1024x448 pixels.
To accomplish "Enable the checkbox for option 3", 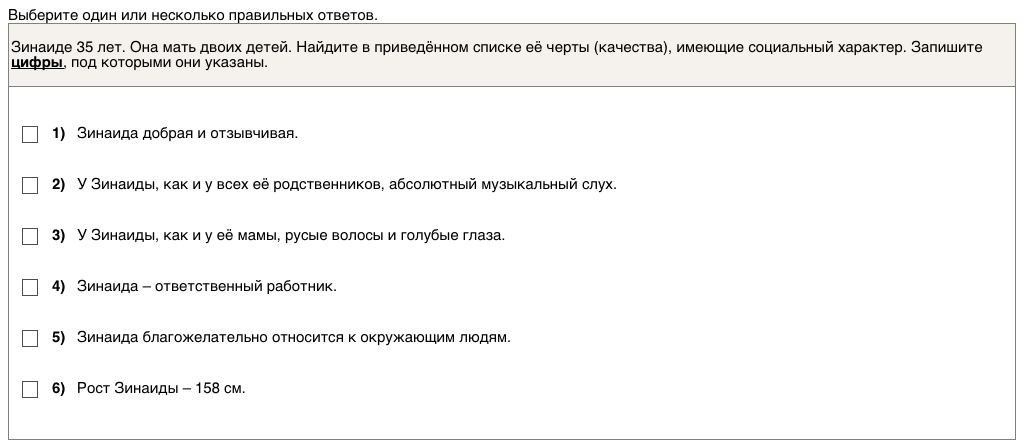I will (x=30, y=236).
